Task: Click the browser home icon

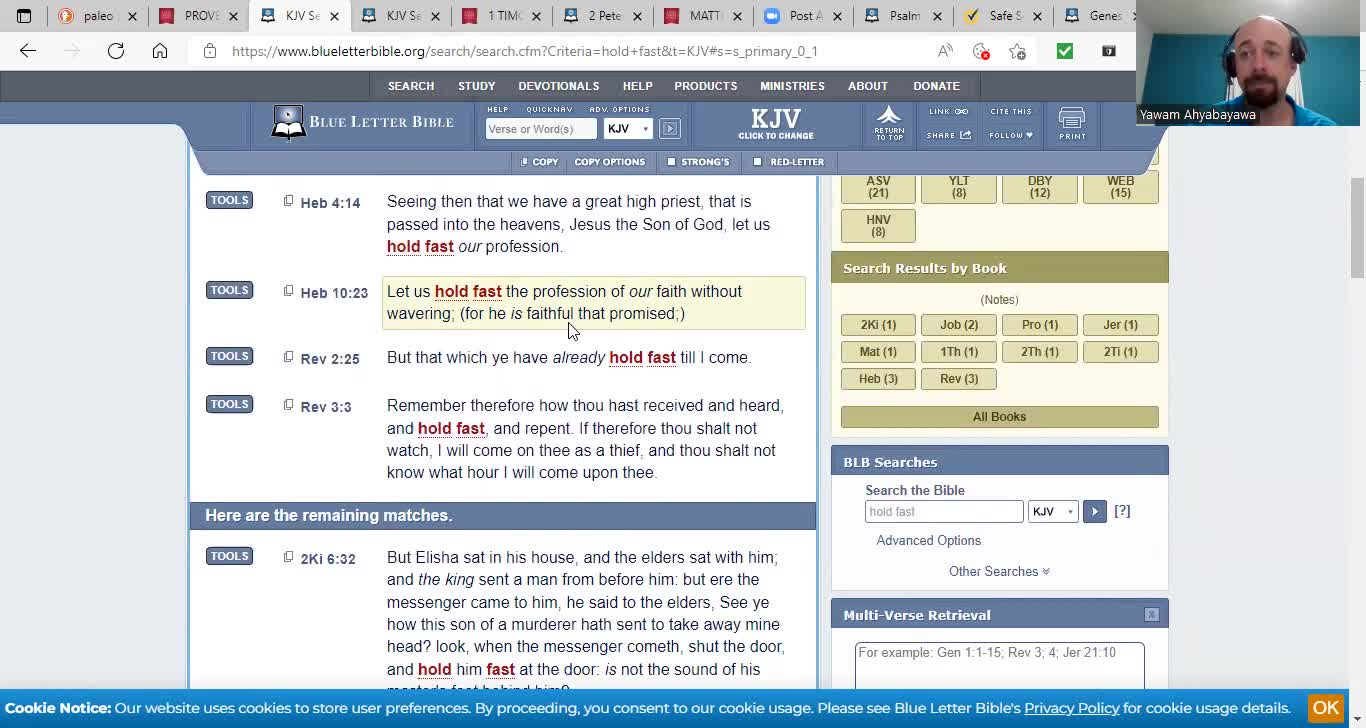Action: [x=160, y=51]
